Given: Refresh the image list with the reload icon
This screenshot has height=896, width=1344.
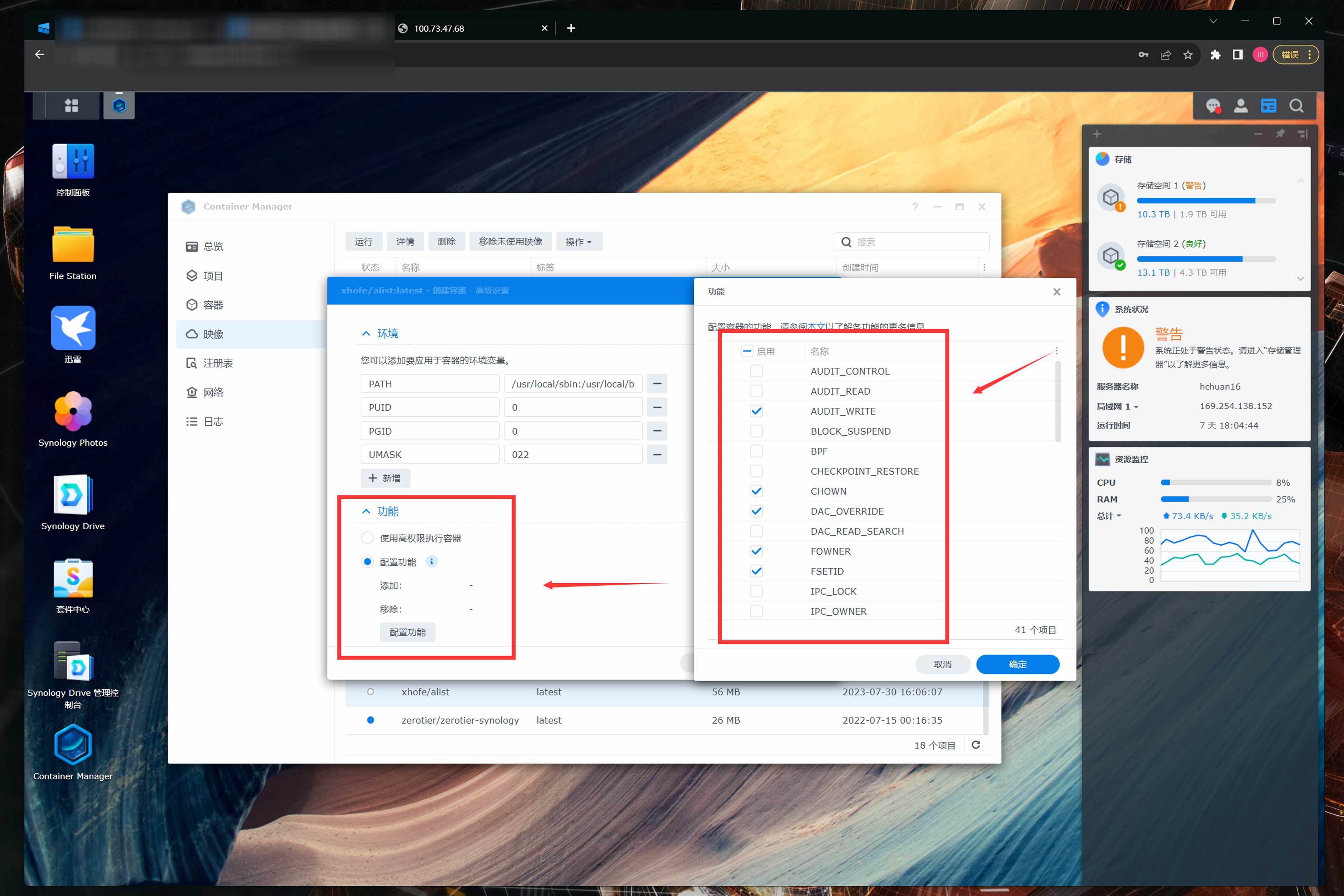Looking at the screenshot, I should point(976,745).
